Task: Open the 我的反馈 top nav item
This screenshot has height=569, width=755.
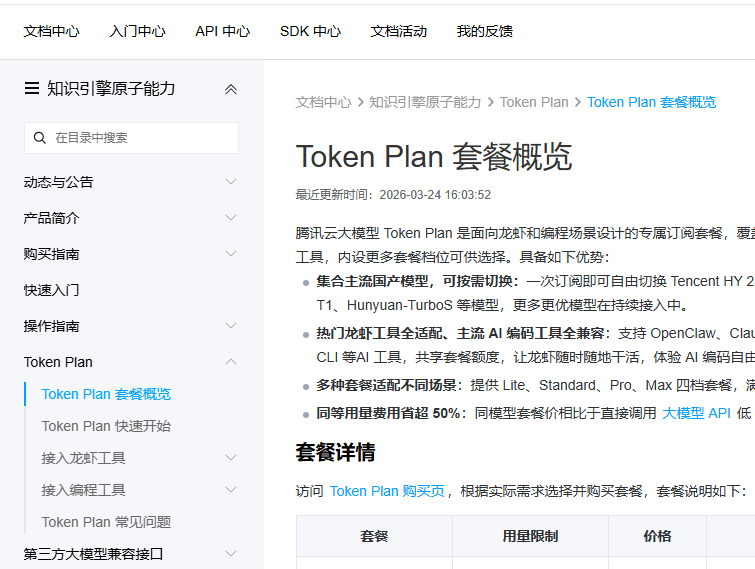Action: point(484,31)
